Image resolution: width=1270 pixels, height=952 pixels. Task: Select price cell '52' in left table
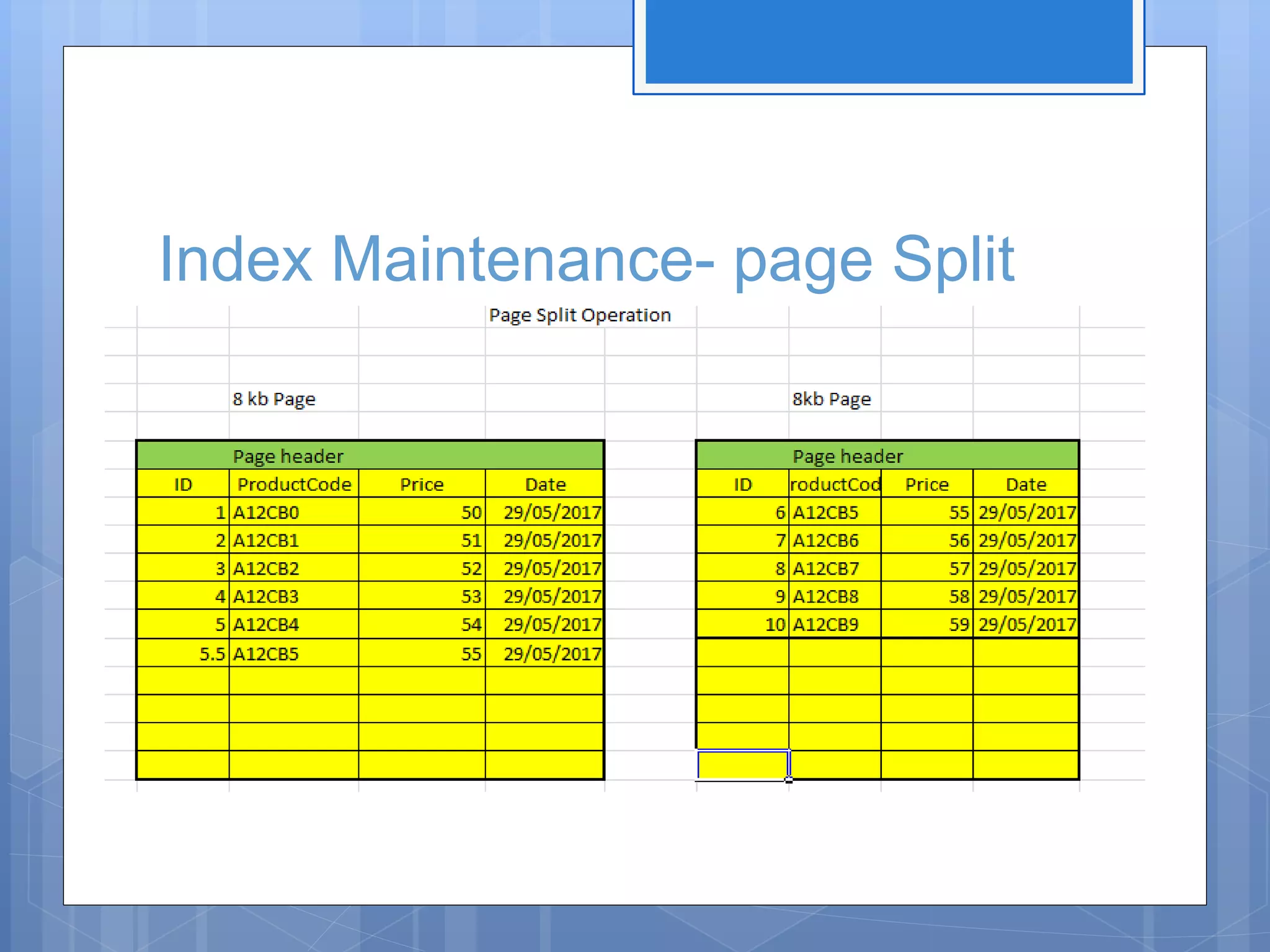[422, 568]
